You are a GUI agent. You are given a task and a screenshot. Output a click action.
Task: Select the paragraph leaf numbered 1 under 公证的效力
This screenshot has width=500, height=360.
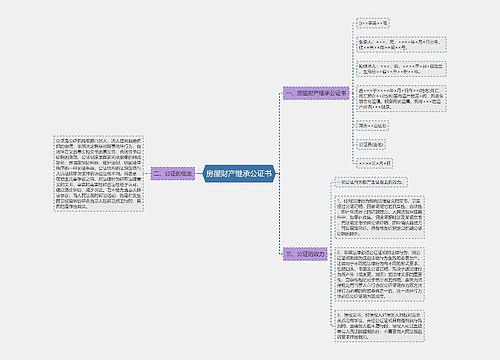pos(379,217)
